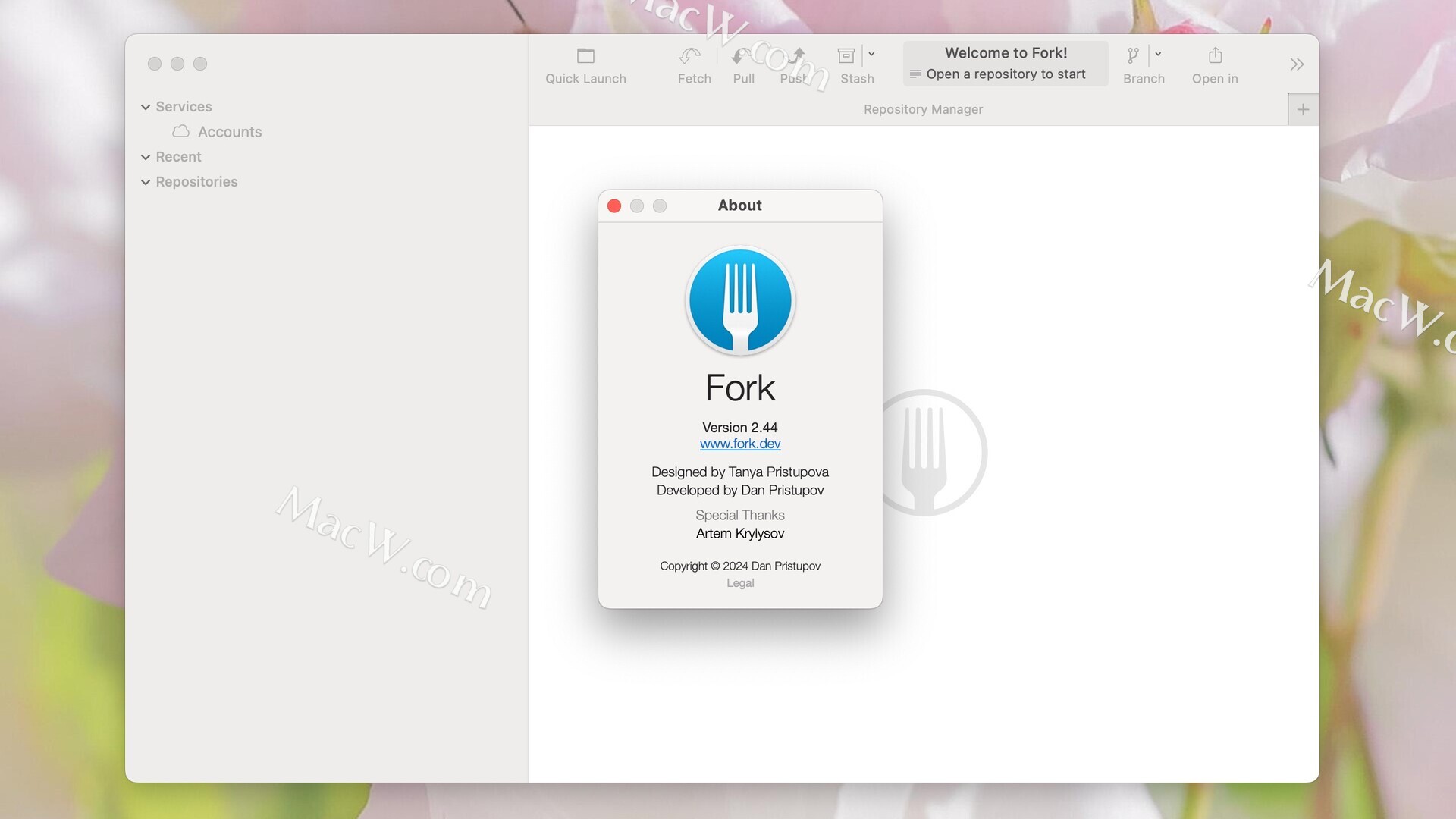Click Open a repository to start
Screen dimensions: 1456x819
click(1006, 74)
